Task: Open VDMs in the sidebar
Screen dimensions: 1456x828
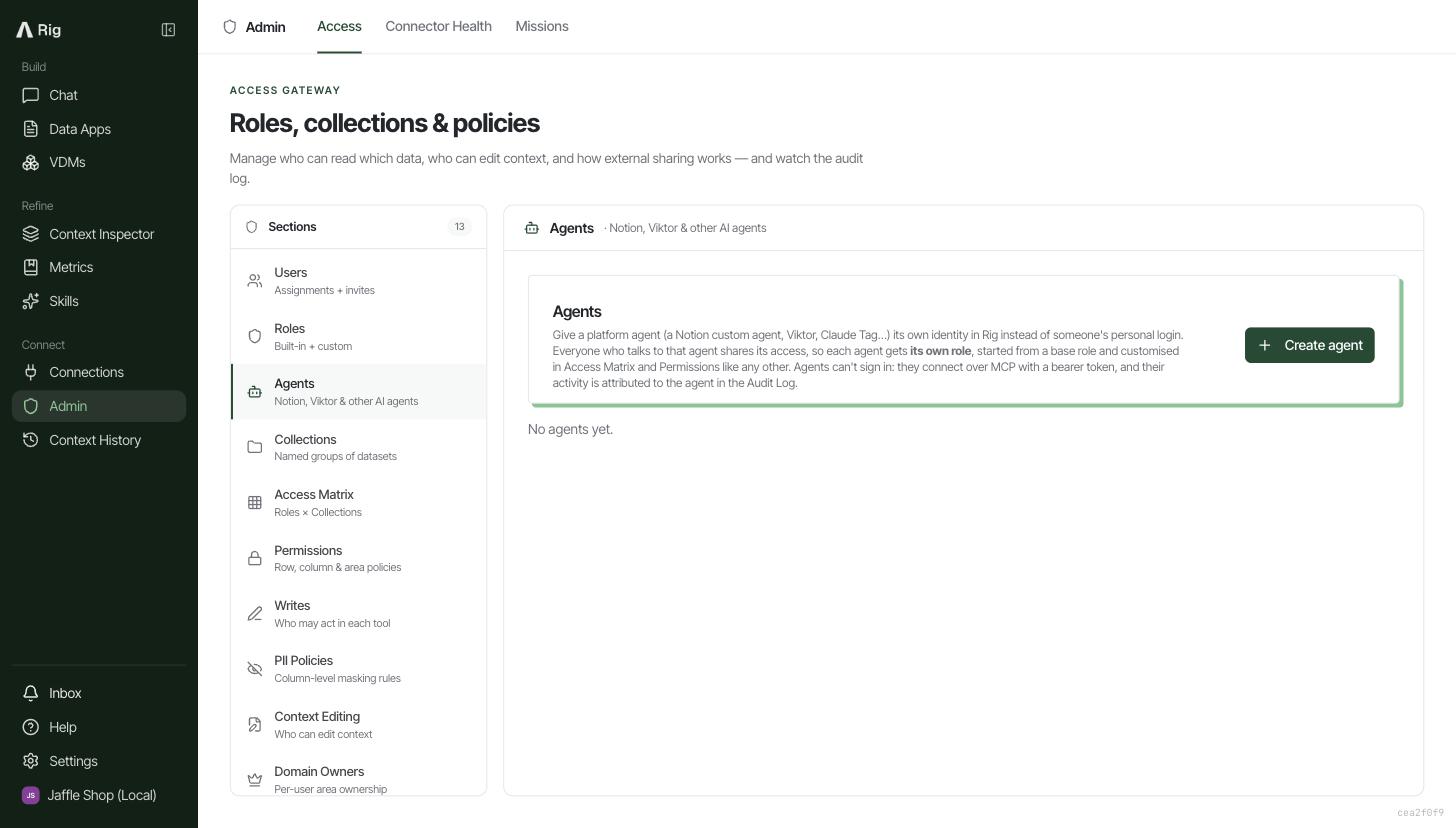Action: pyautogui.click(x=99, y=162)
